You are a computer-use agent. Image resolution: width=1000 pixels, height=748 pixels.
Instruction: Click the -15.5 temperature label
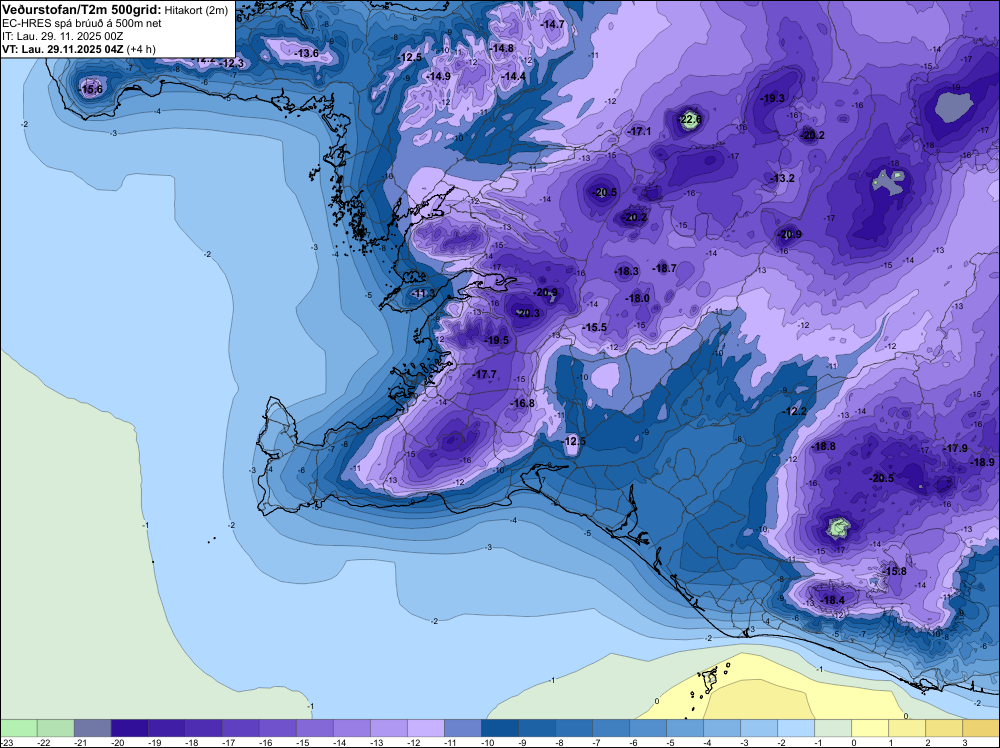tap(594, 327)
